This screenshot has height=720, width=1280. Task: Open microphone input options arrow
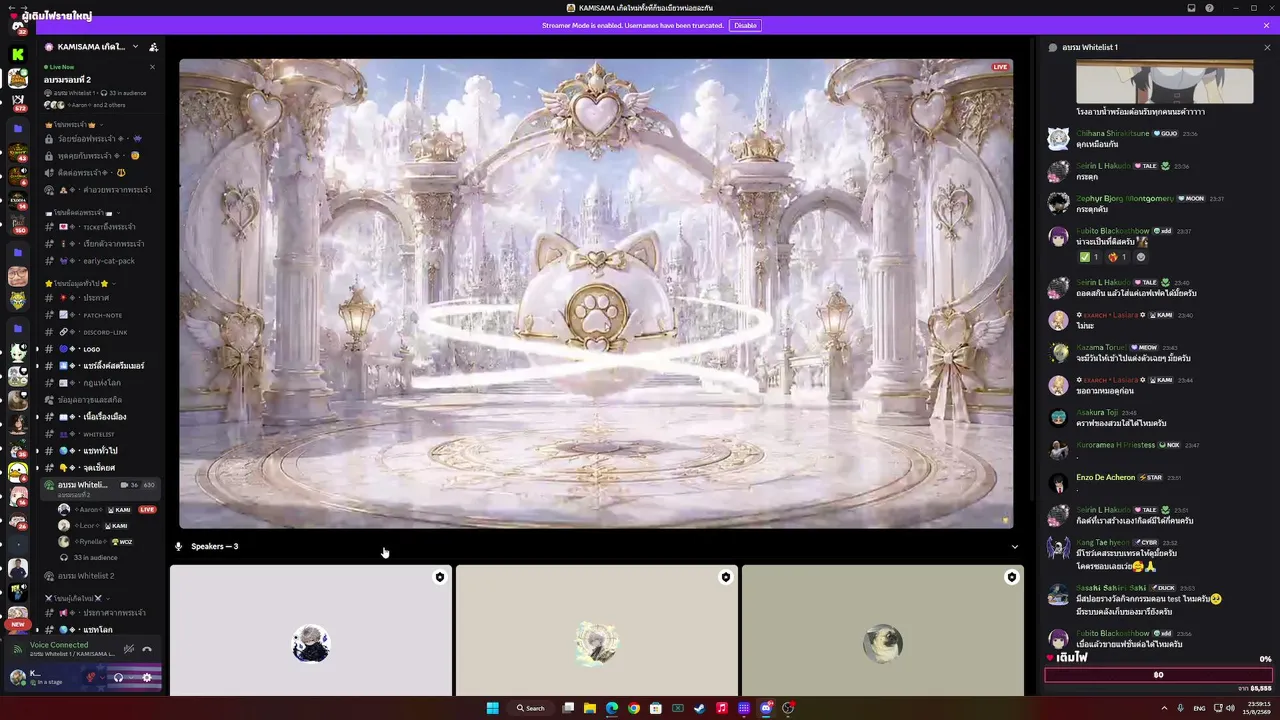point(102,677)
